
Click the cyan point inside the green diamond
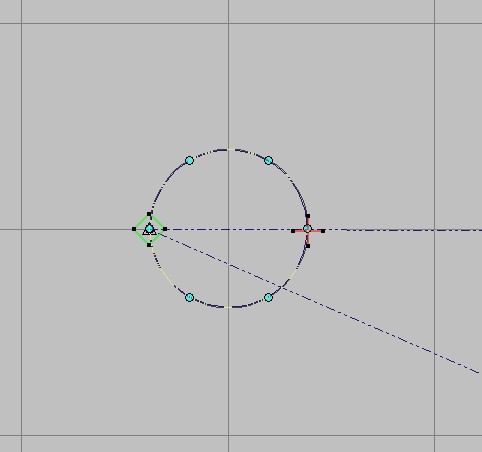coord(150,229)
